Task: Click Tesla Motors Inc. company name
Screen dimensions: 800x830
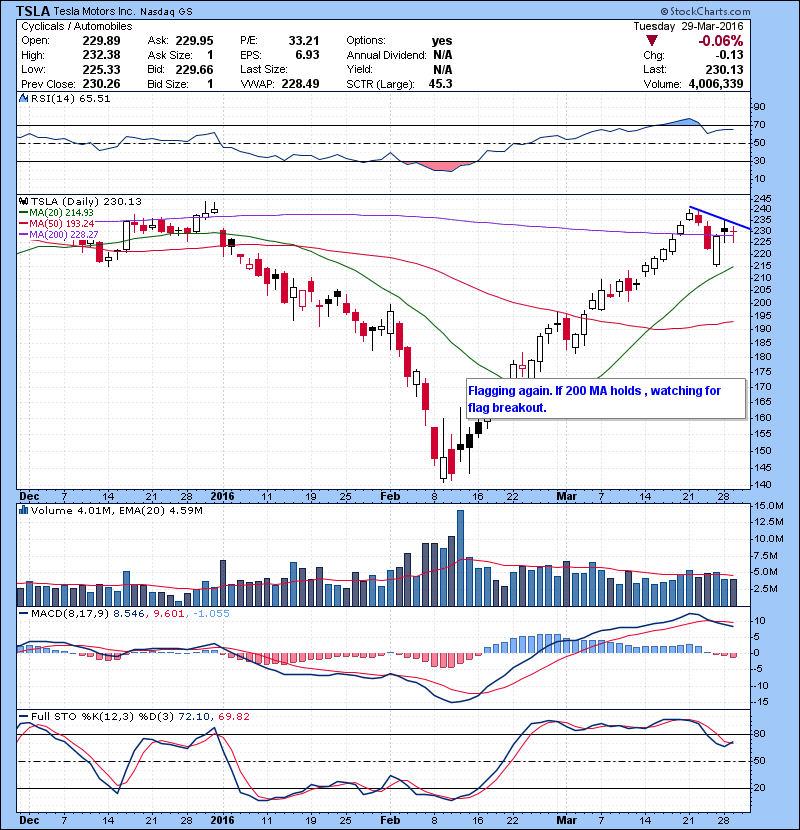Action: point(94,12)
